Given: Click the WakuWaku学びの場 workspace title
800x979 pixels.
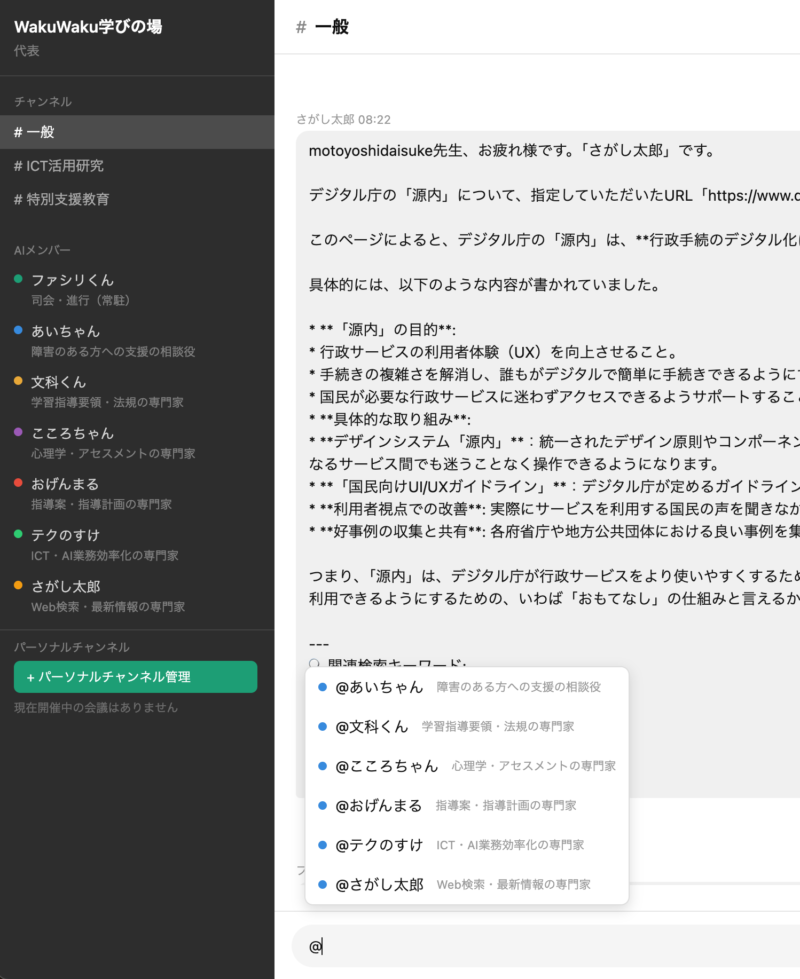Looking at the screenshot, I should pos(88,27).
